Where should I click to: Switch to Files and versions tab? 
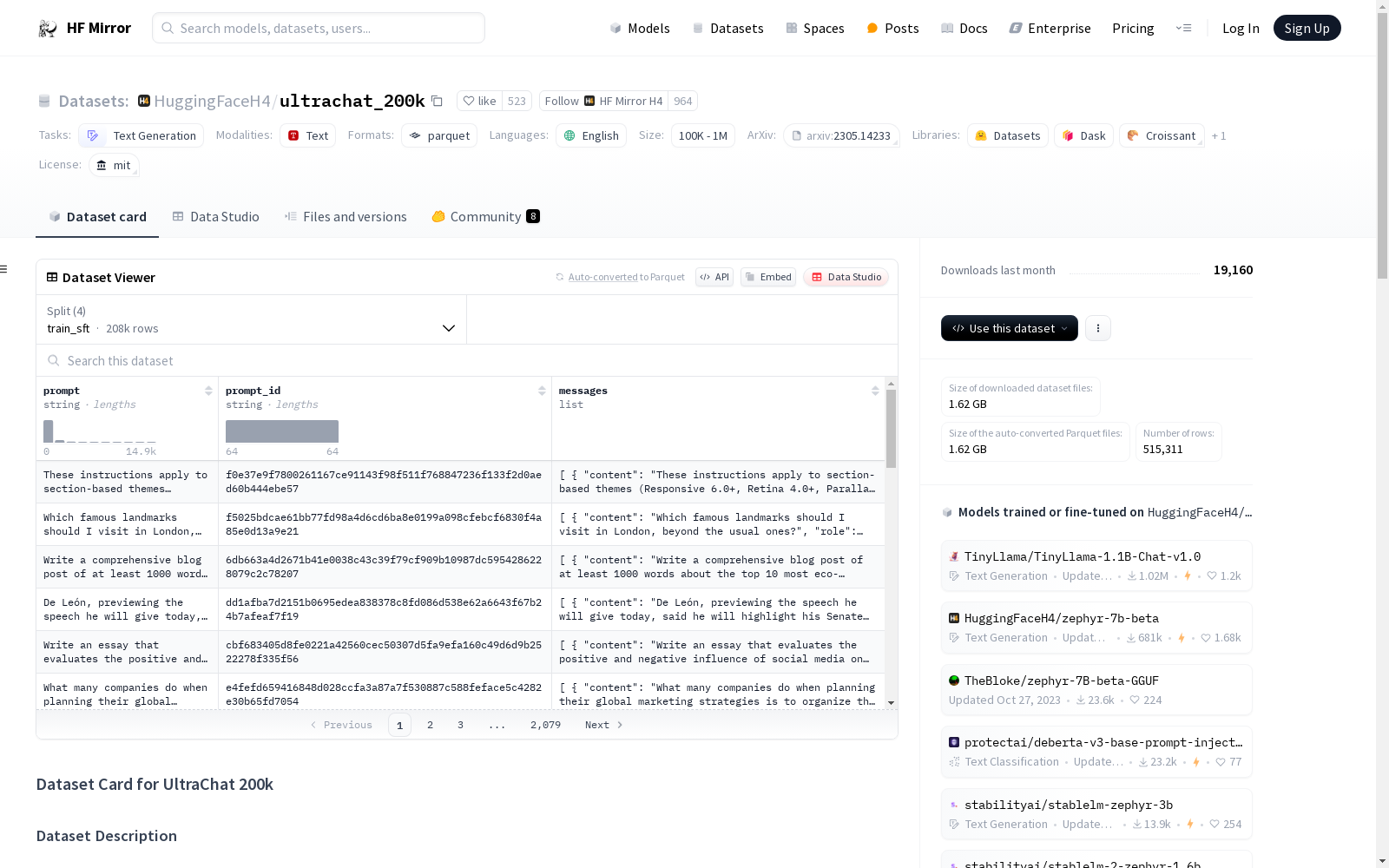[x=346, y=216]
